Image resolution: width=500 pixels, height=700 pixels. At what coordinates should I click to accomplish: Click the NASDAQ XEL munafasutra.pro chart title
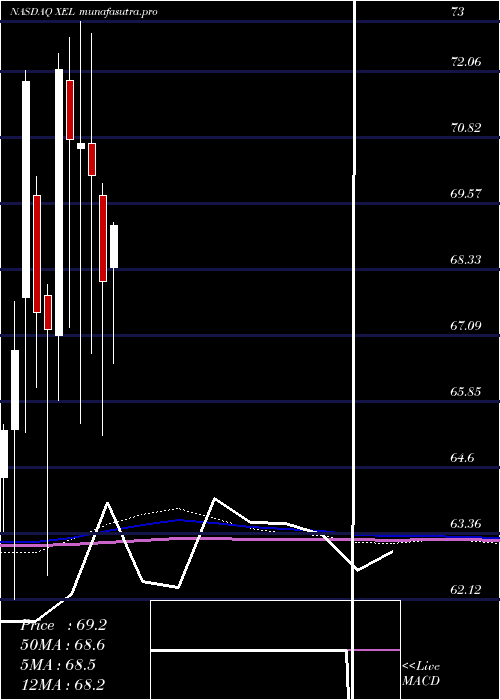click(83, 12)
